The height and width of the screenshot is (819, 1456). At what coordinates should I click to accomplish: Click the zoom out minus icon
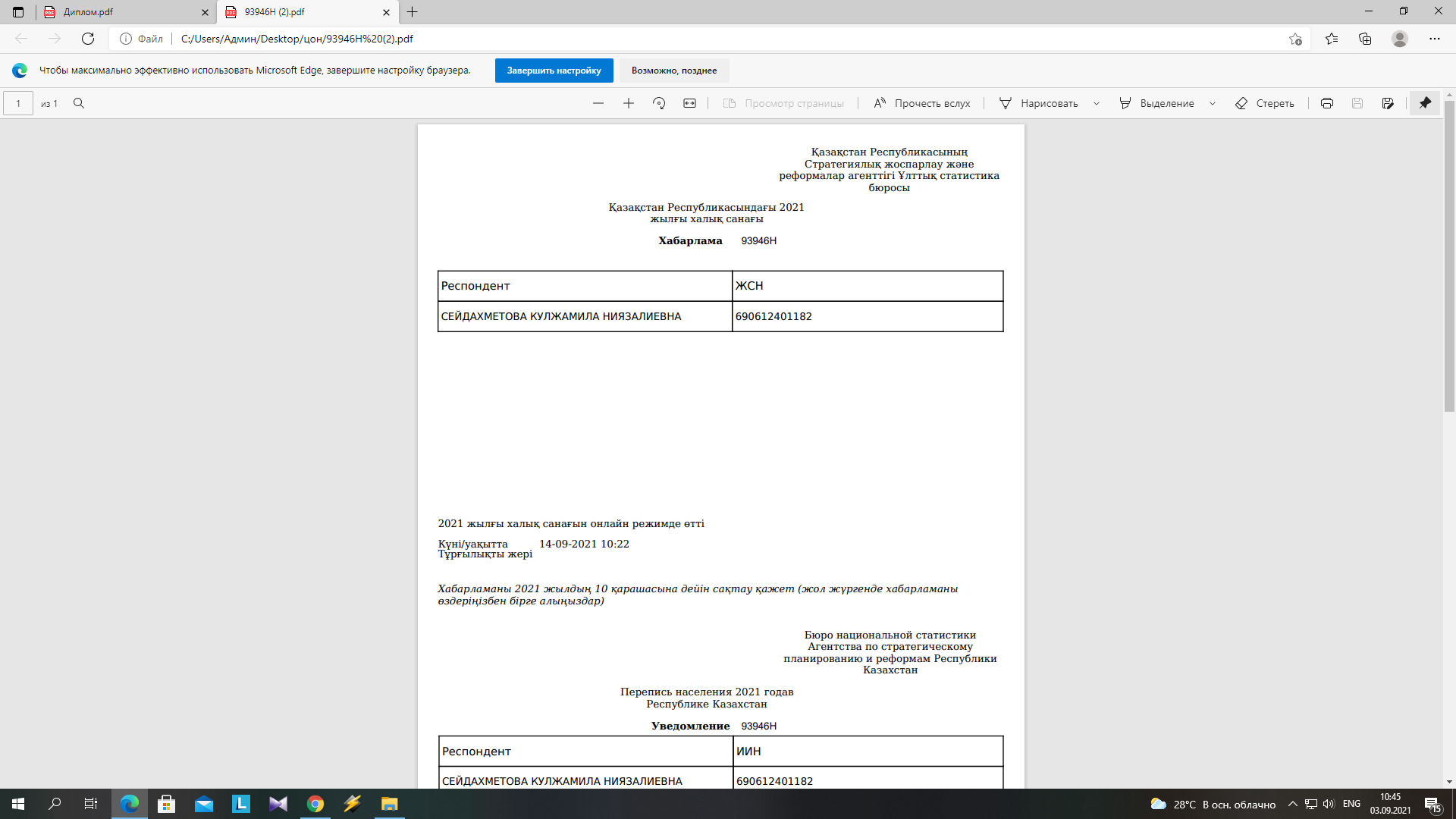tap(598, 103)
